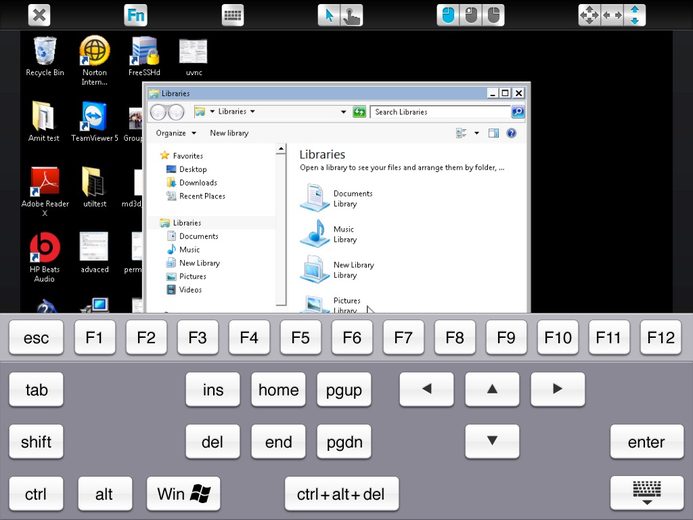693x520 pixels.
Task: Select middle mouse button mode
Action: pyautogui.click(x=471, y=15)
